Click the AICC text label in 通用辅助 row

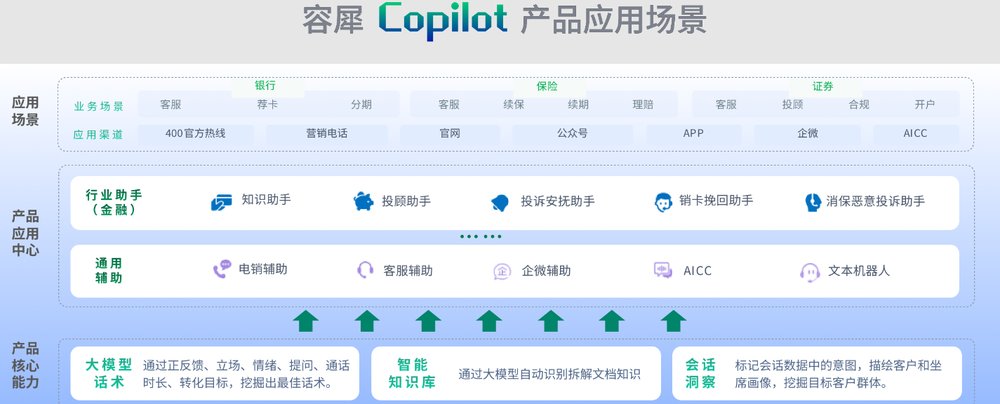coord(698,271)
